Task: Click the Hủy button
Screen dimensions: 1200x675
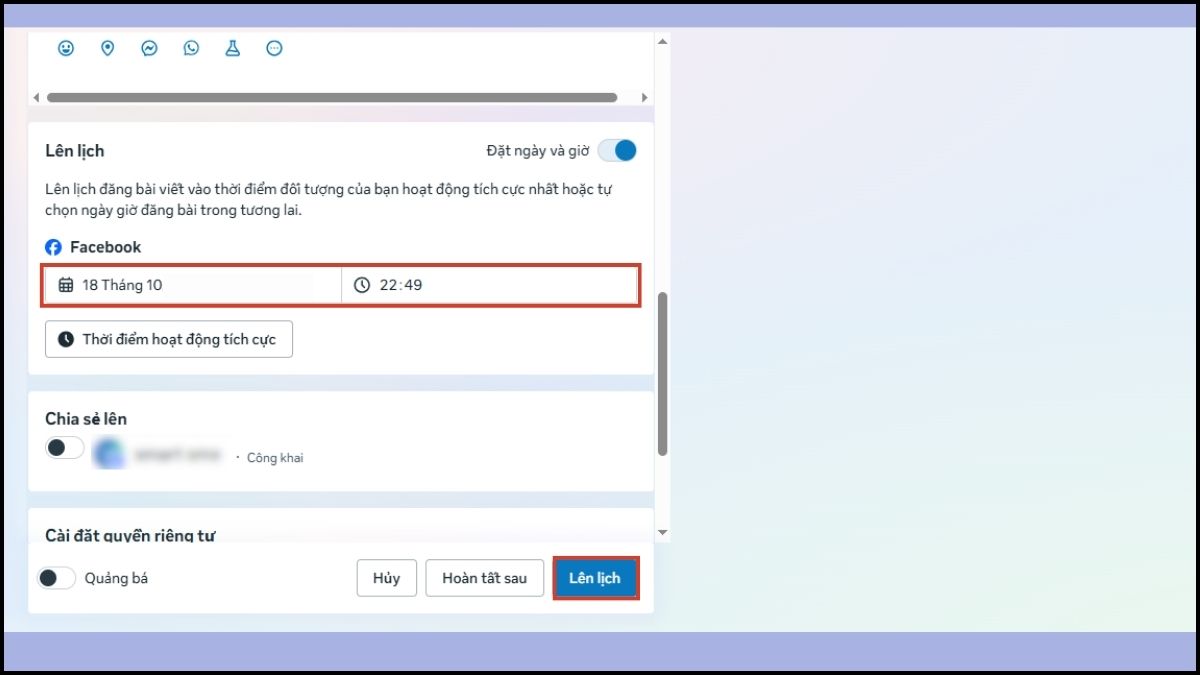Action: pyautogui.click(x=387, y=578)
